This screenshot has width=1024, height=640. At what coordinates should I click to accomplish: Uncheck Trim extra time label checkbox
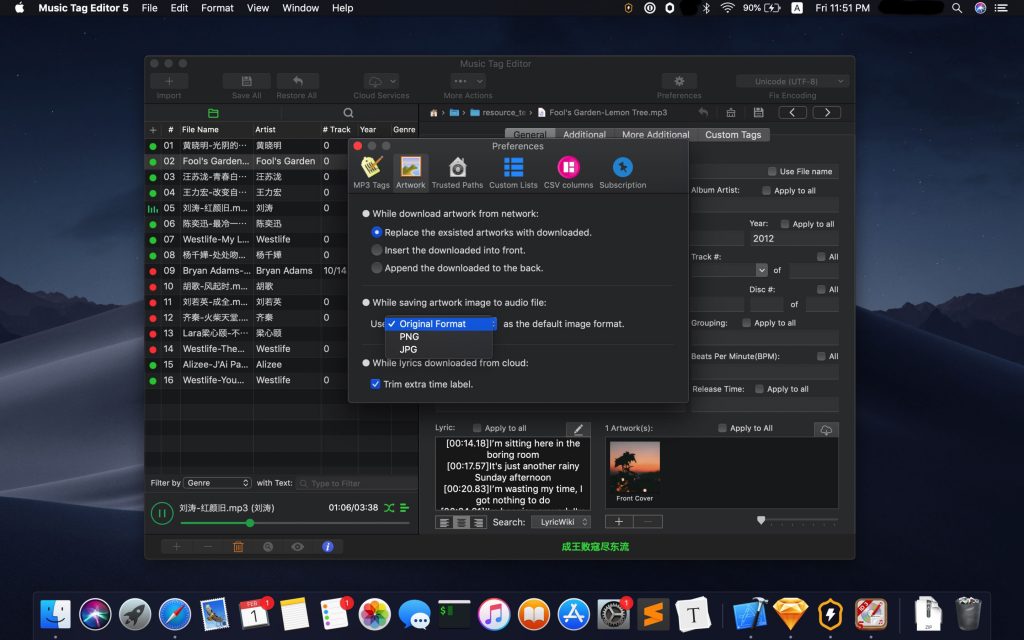pyautogui.click(x=376, y=384)
